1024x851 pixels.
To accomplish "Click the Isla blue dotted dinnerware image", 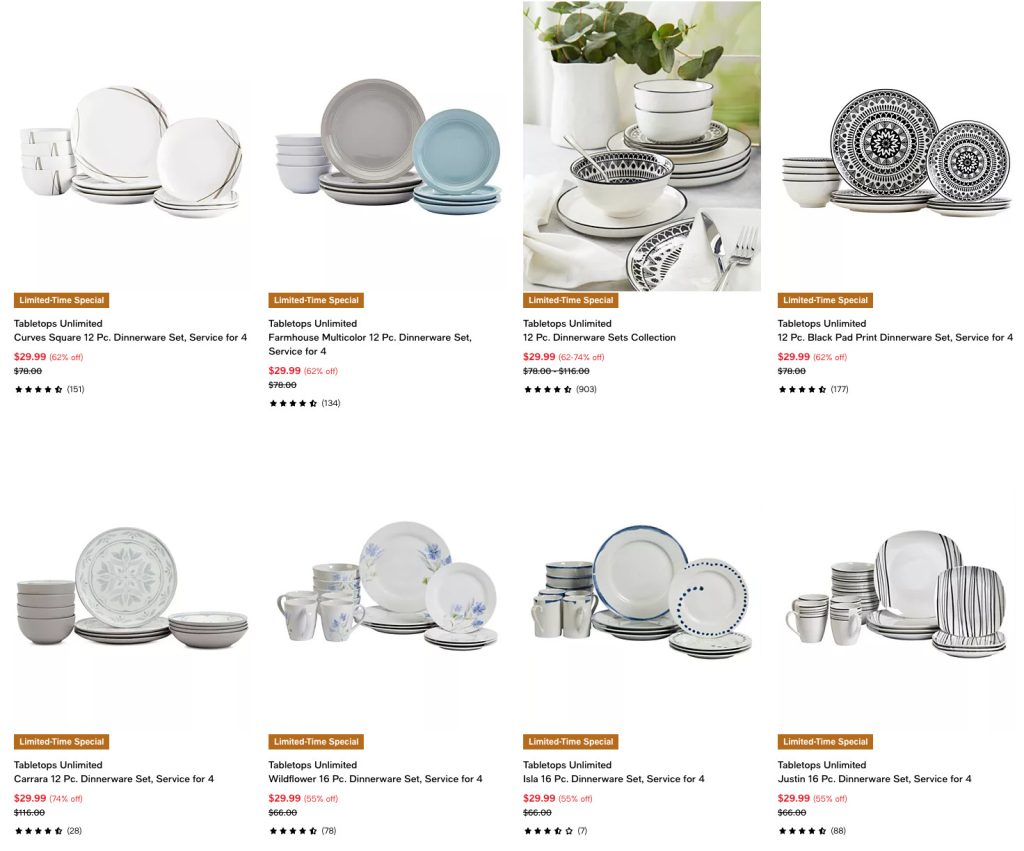I will [x=641, y=588].
